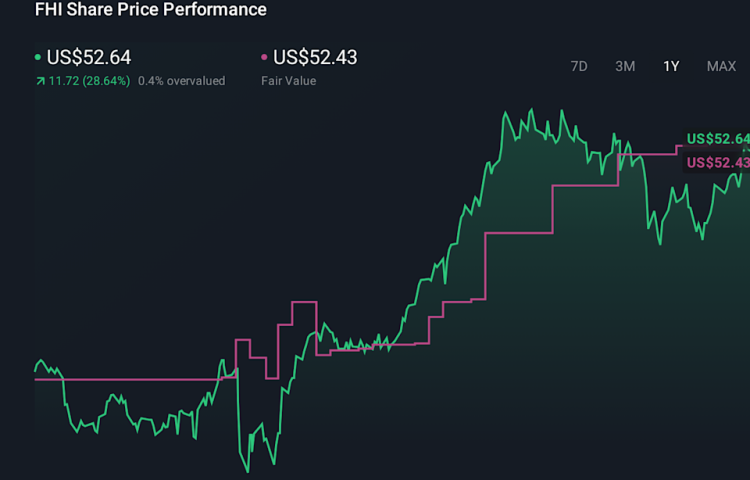
Task: Click the pink fair value legend dot
Action: coord(264,58)
